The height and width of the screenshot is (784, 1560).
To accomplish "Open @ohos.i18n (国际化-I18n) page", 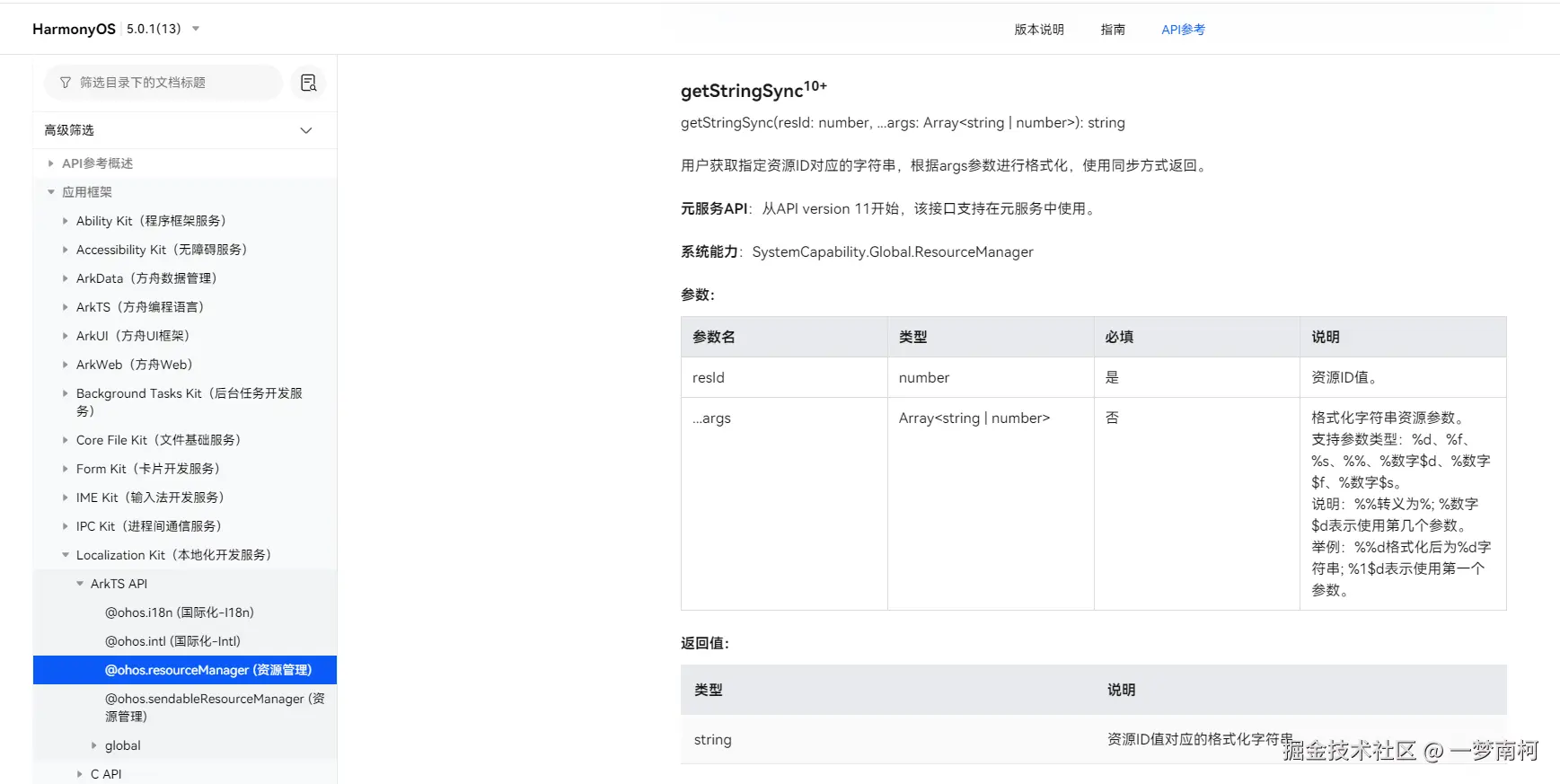I will click(x=180, y=612).
